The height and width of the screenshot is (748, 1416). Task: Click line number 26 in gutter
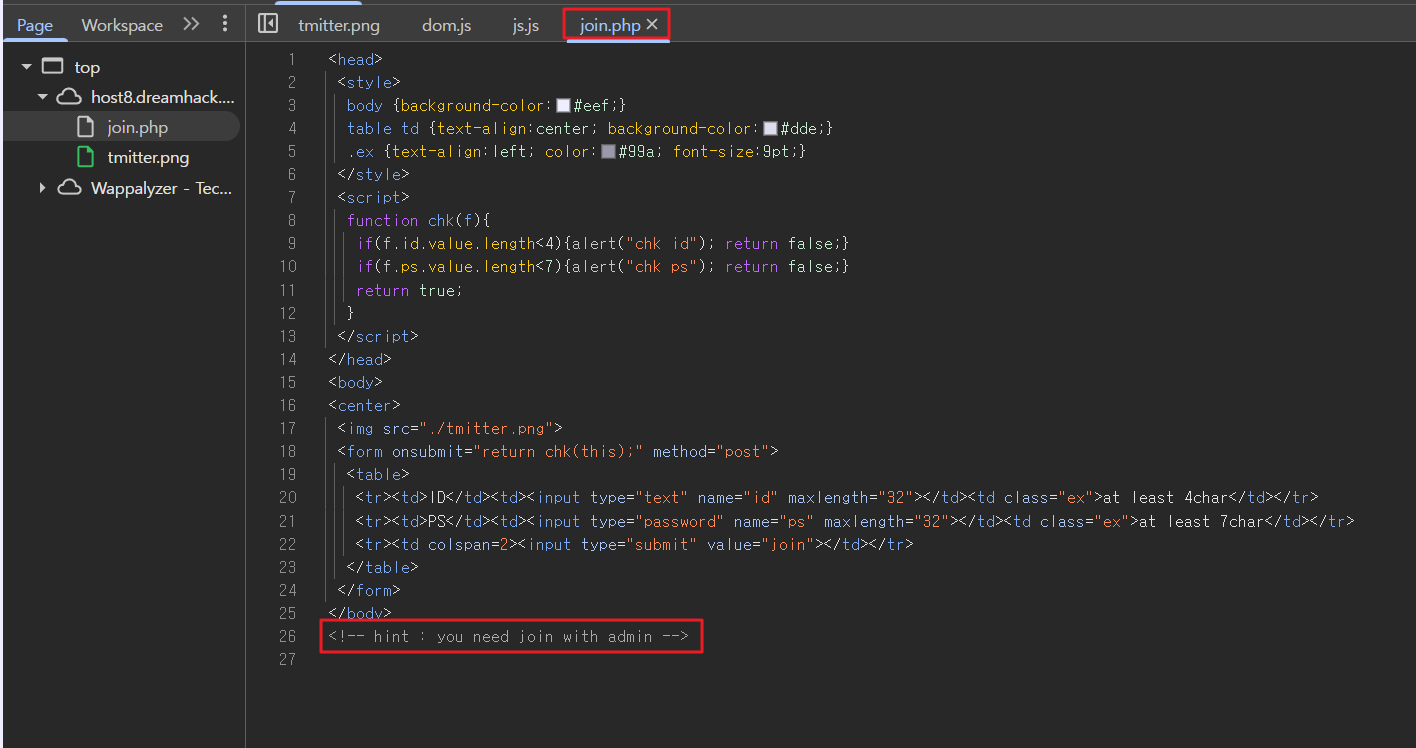pyautogui.click(x=288, y=636)
